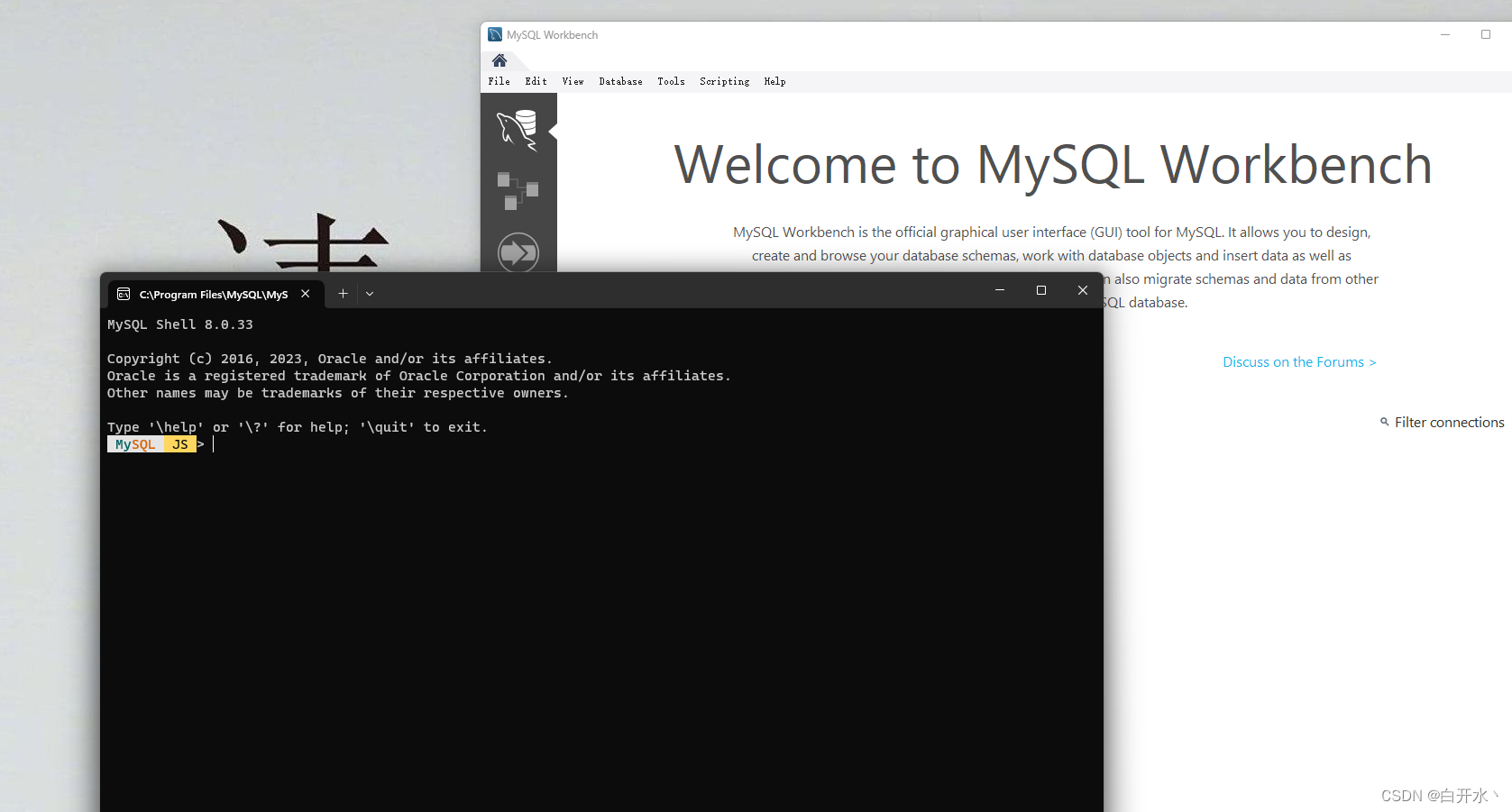1512x812 pixels.
Task: Open View menu in MySQL Workbench
Action: pos(573,81)
